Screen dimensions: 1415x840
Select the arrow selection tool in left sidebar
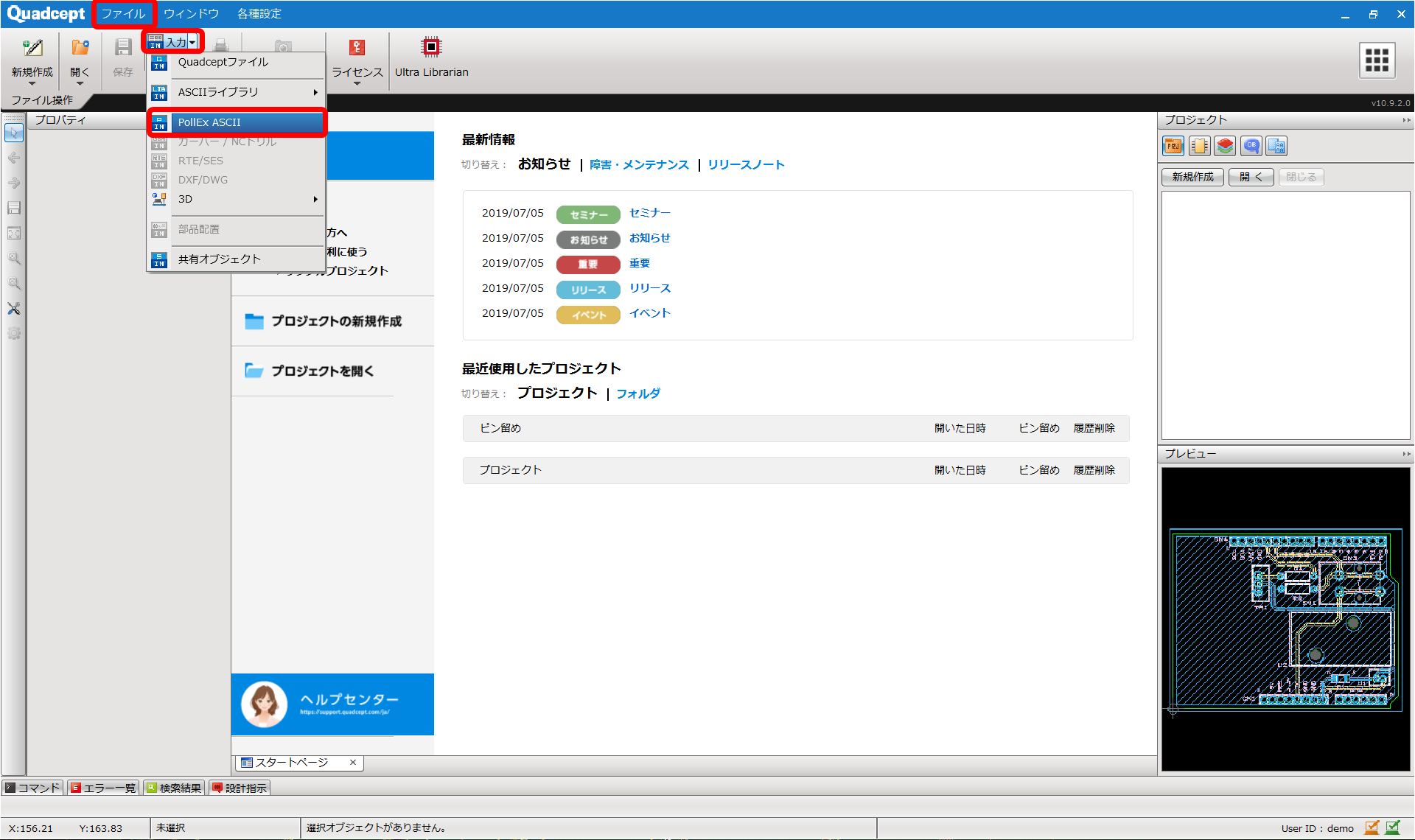pos(14,133)
